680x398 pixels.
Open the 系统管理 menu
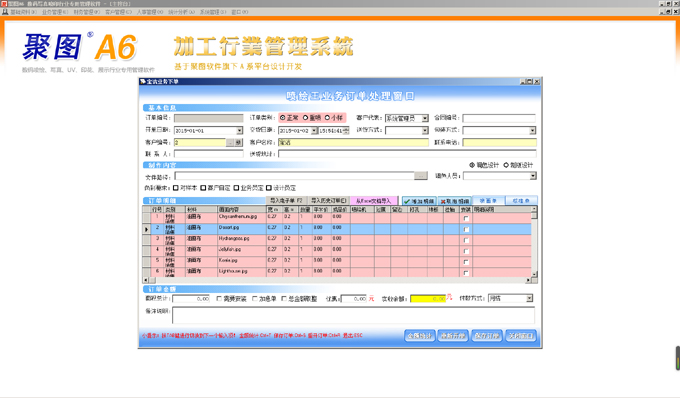click(213, 12)
